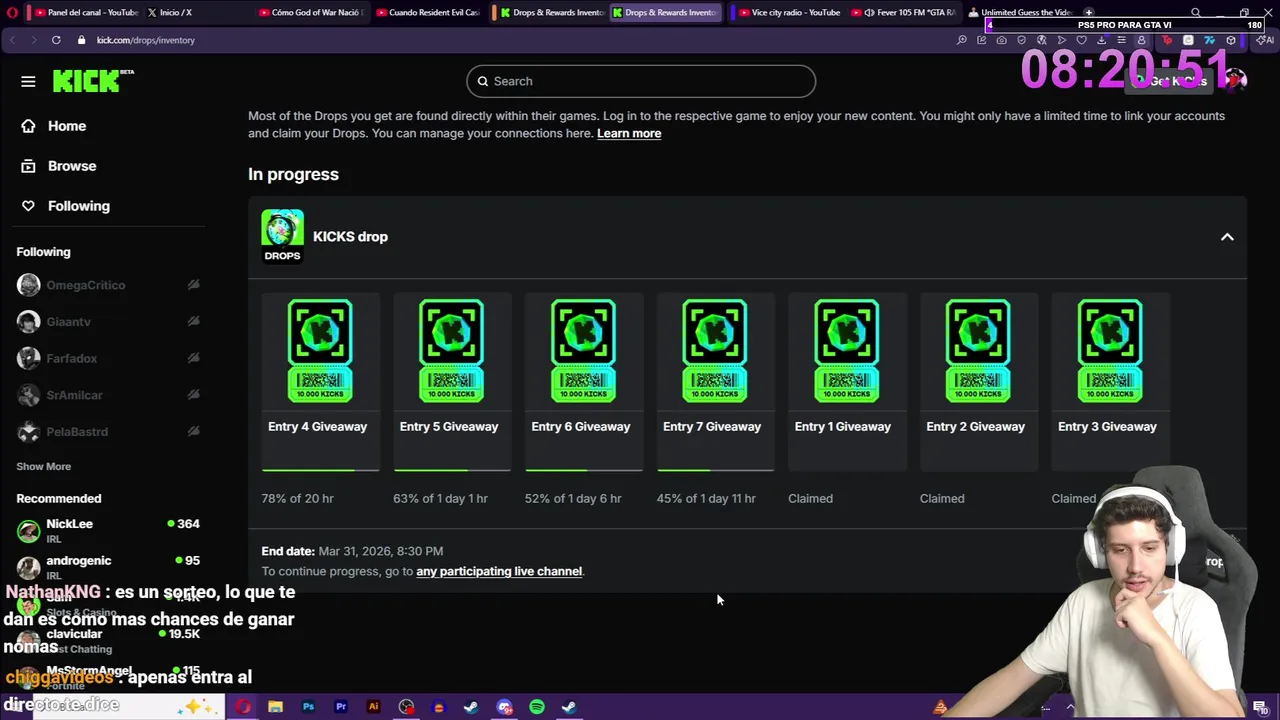Toggle notifications bell for SrAmilcar
This screenshot has width=1280, height=720.
[x=193, y=394]
